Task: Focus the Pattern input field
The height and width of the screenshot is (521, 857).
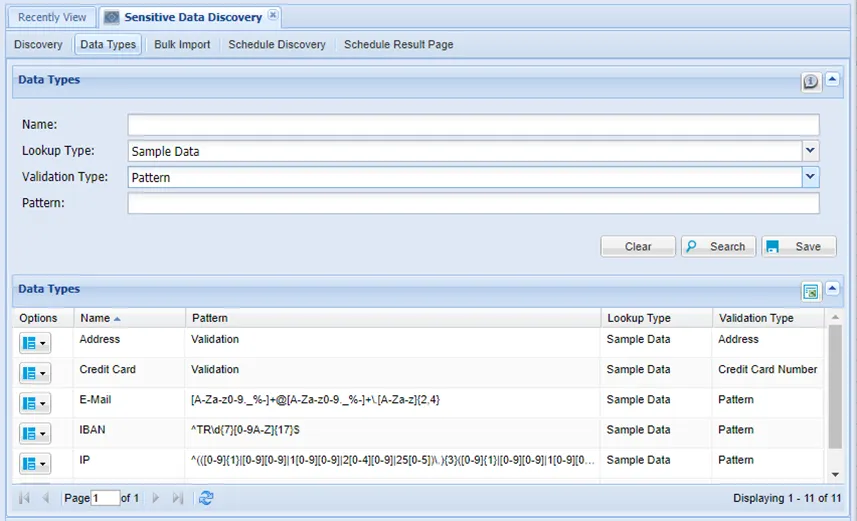Action: 473,203
